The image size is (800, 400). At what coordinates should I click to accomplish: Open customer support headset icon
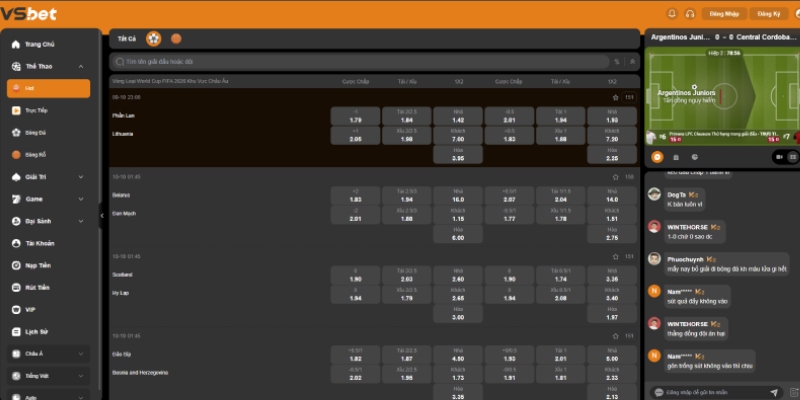689,14
